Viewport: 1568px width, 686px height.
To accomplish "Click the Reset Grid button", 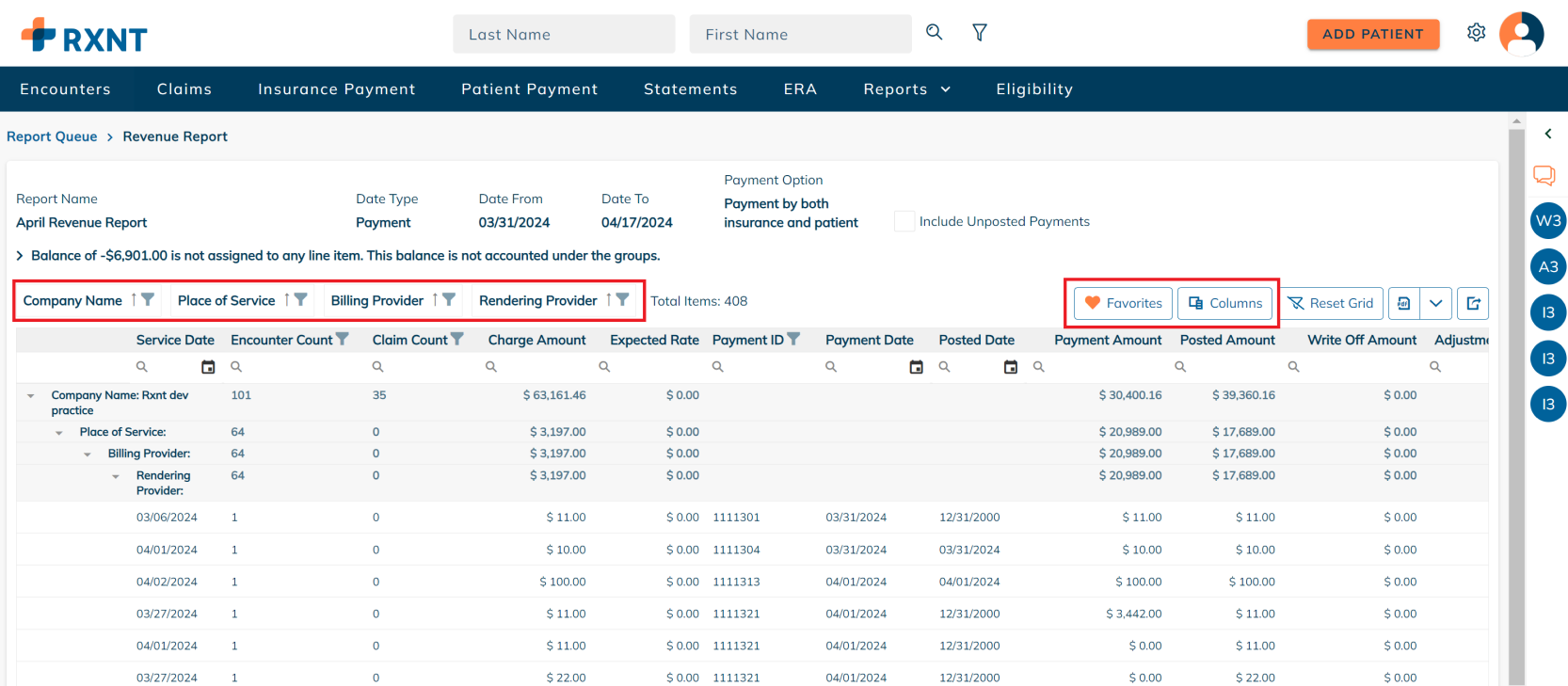I will (x=1331, y=303).
